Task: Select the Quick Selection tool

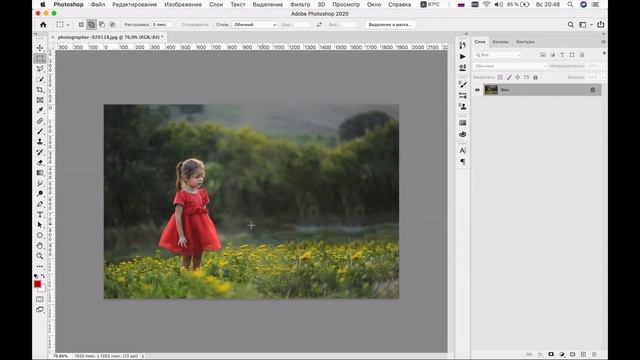Action: pyautogui.click(x=40, y=79)
